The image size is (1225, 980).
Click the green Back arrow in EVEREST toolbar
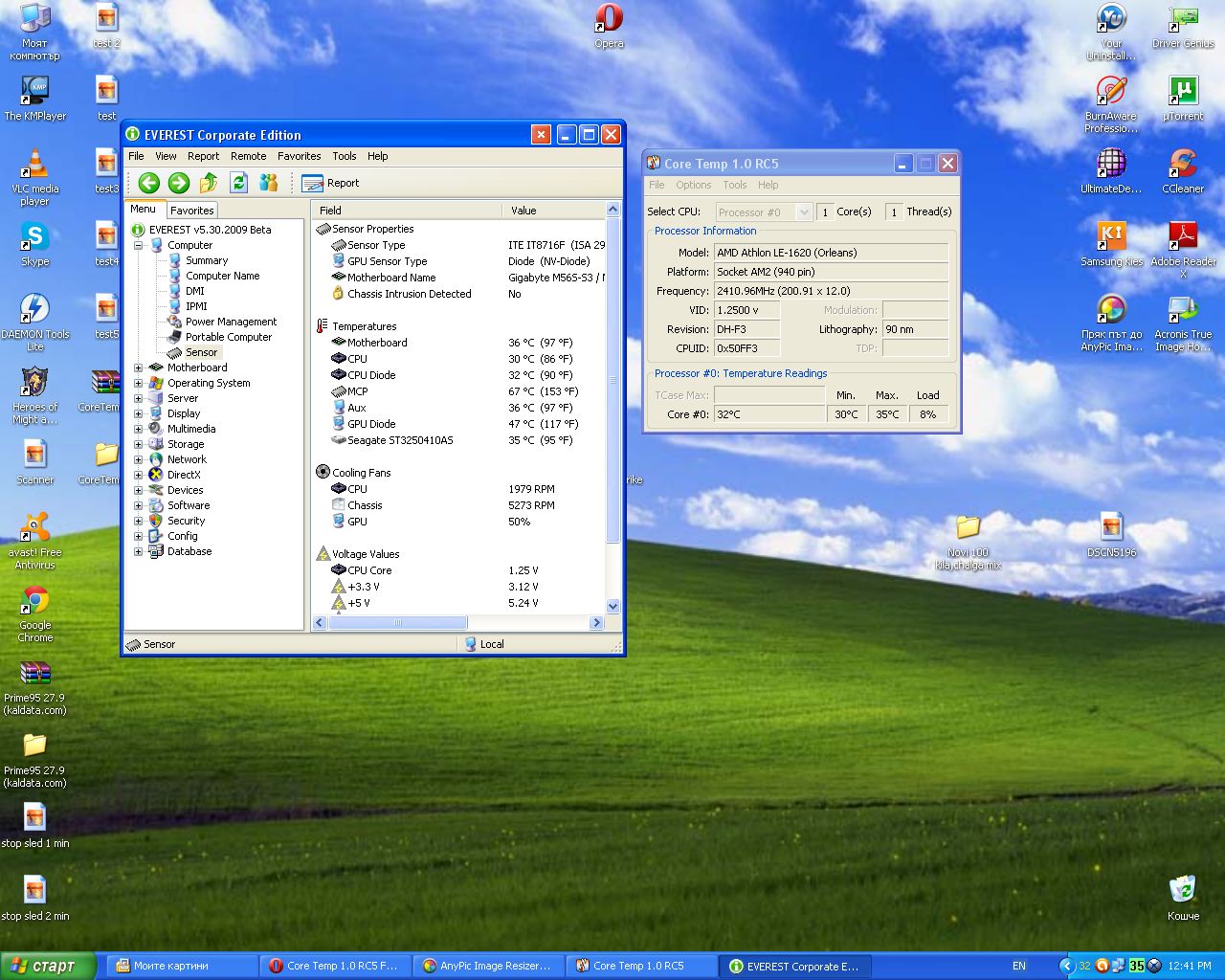click(148, 183)
